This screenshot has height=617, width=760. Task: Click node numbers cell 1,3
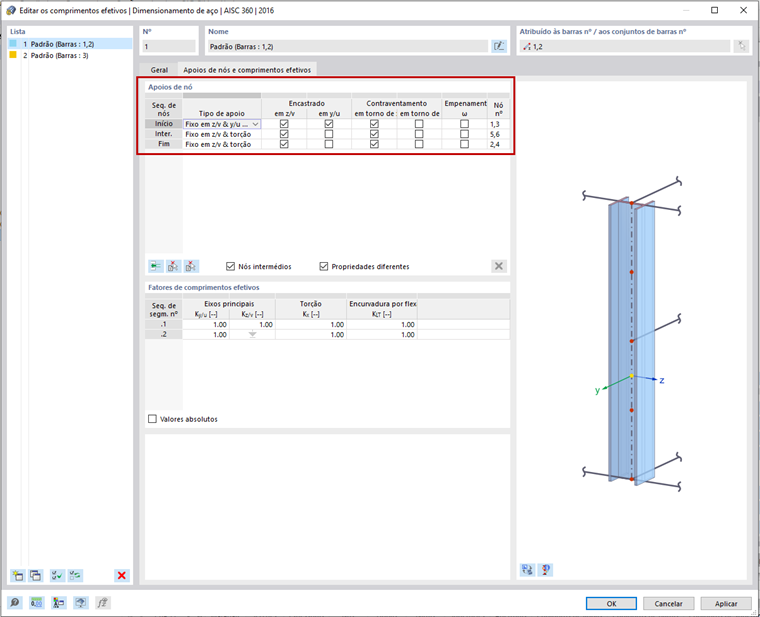tap(498, 124)
